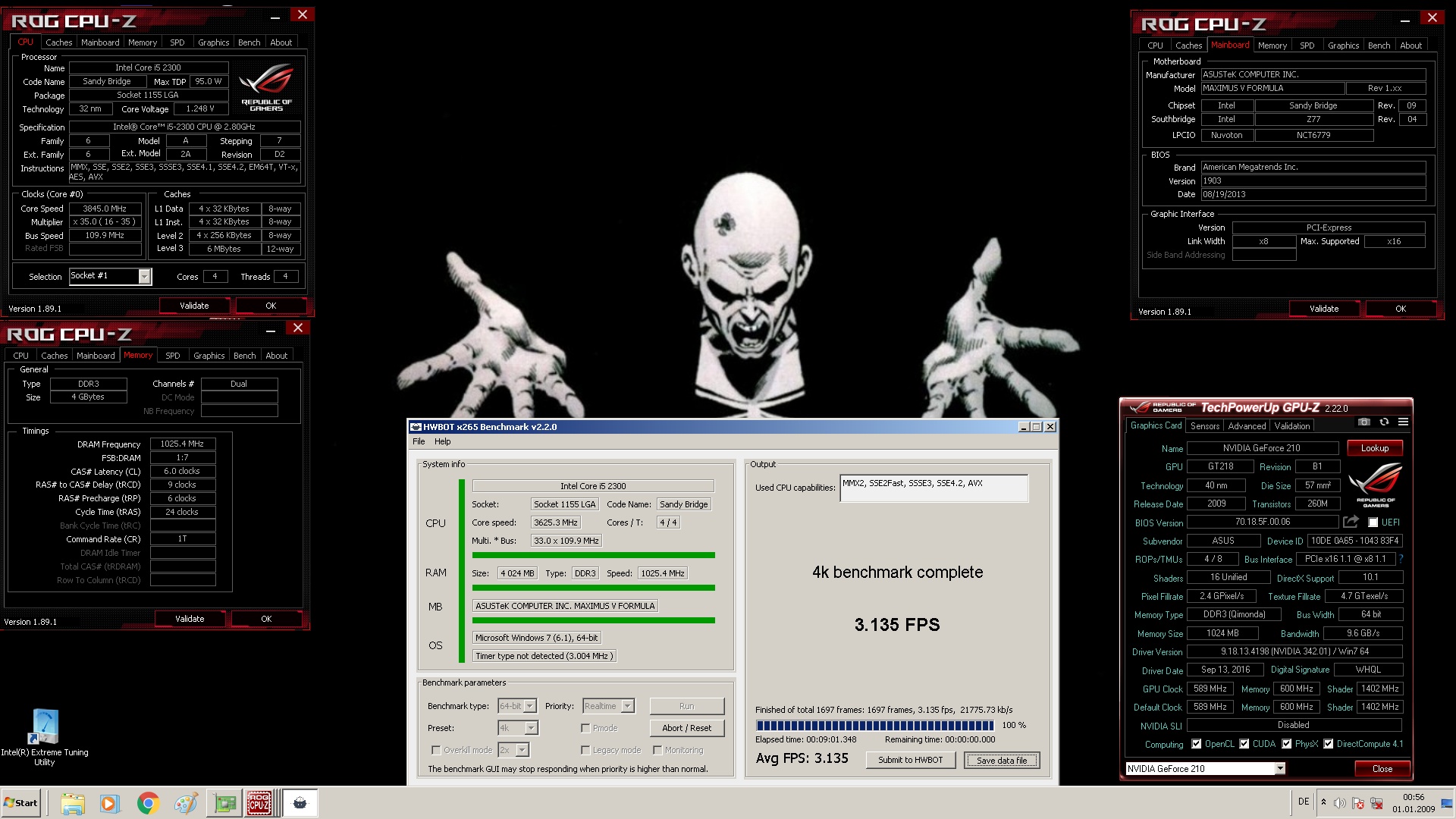
Task: Click Submit to HWBOT button
Action: tap(910, 760)
